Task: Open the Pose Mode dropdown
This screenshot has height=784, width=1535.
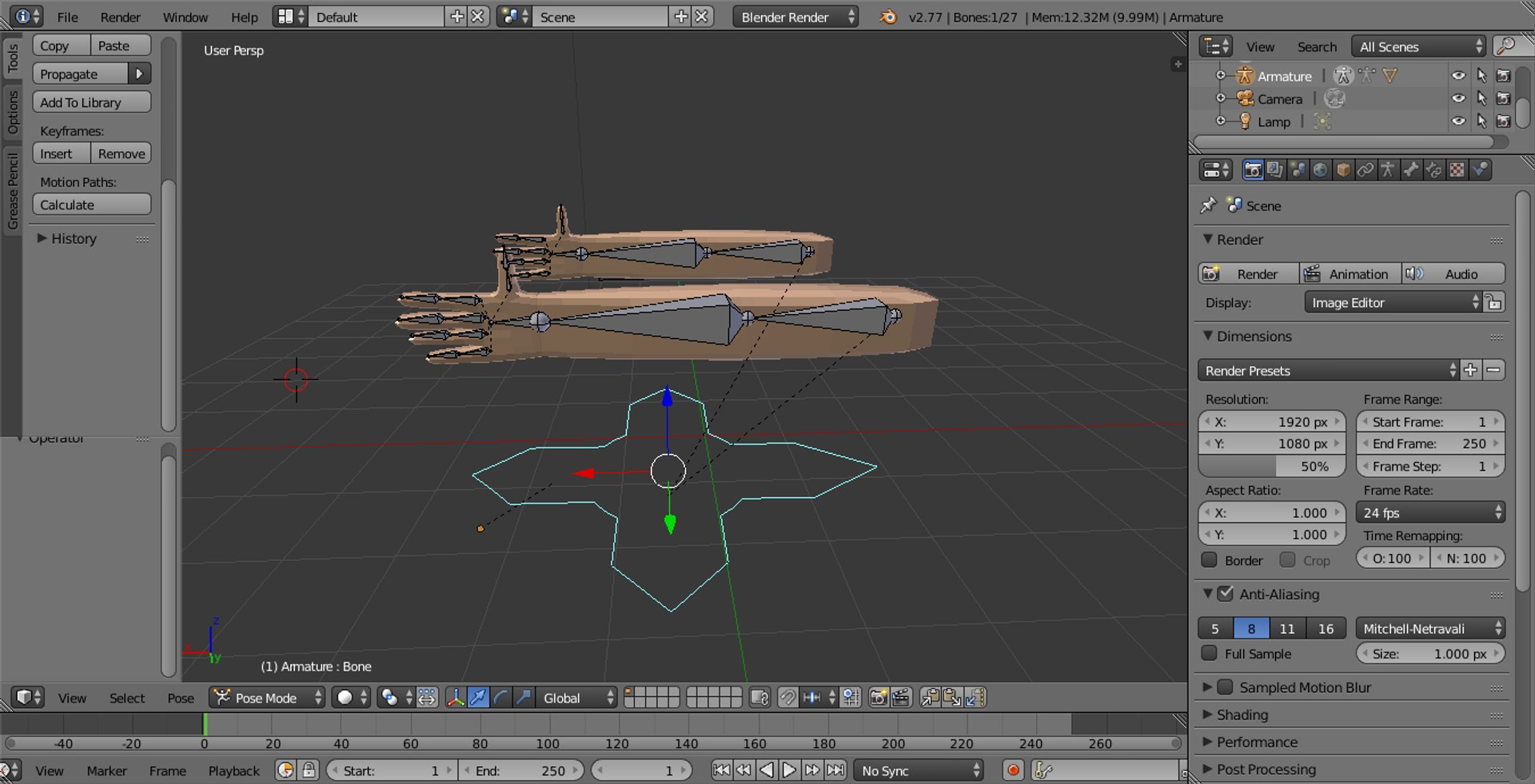Action: coord(267,698)
